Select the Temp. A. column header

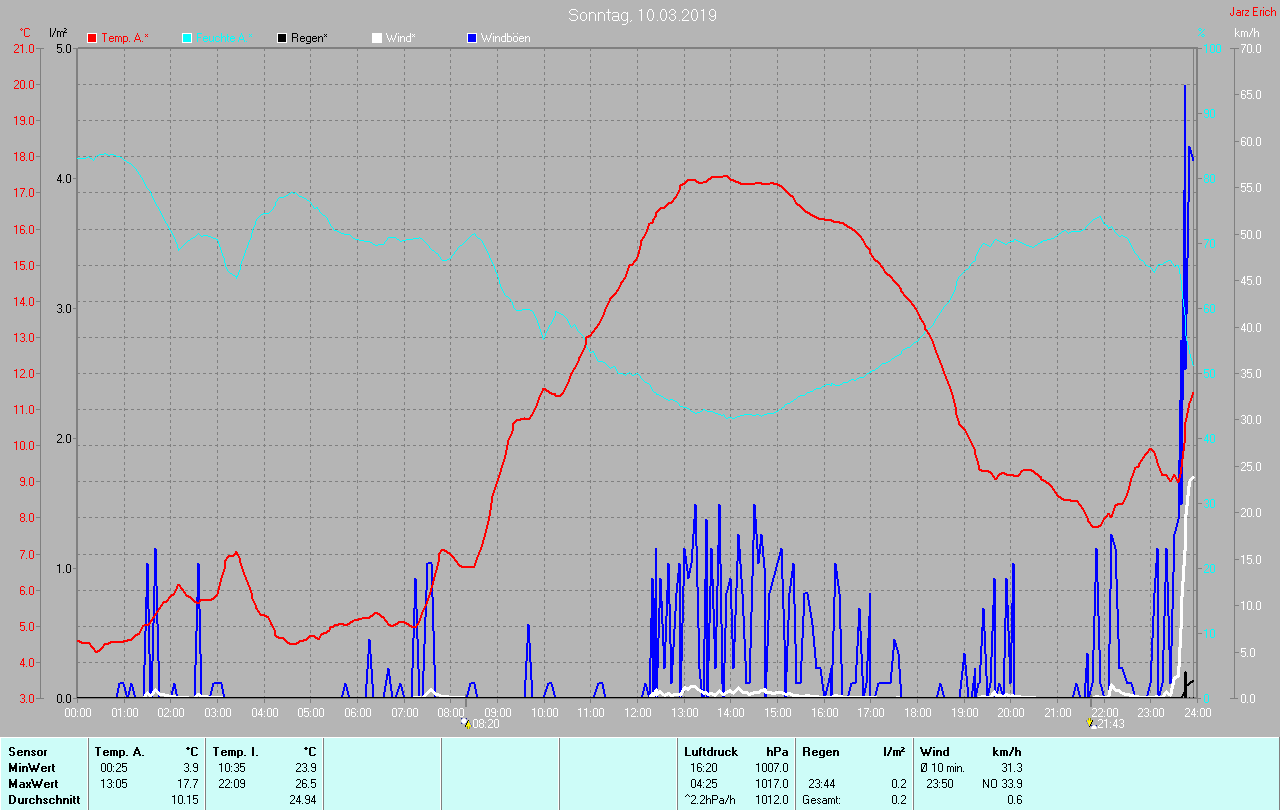(x=119, y=752)
